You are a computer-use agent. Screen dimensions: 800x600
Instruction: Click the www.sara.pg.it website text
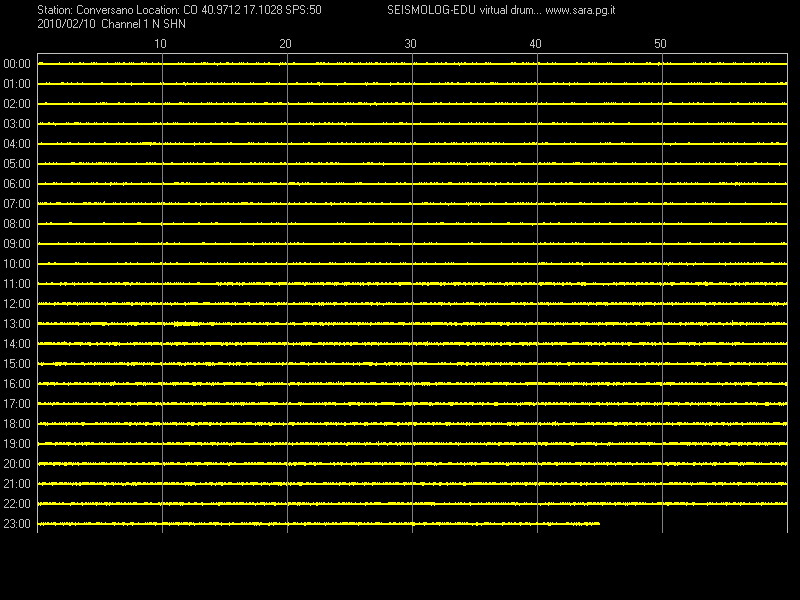580,10
